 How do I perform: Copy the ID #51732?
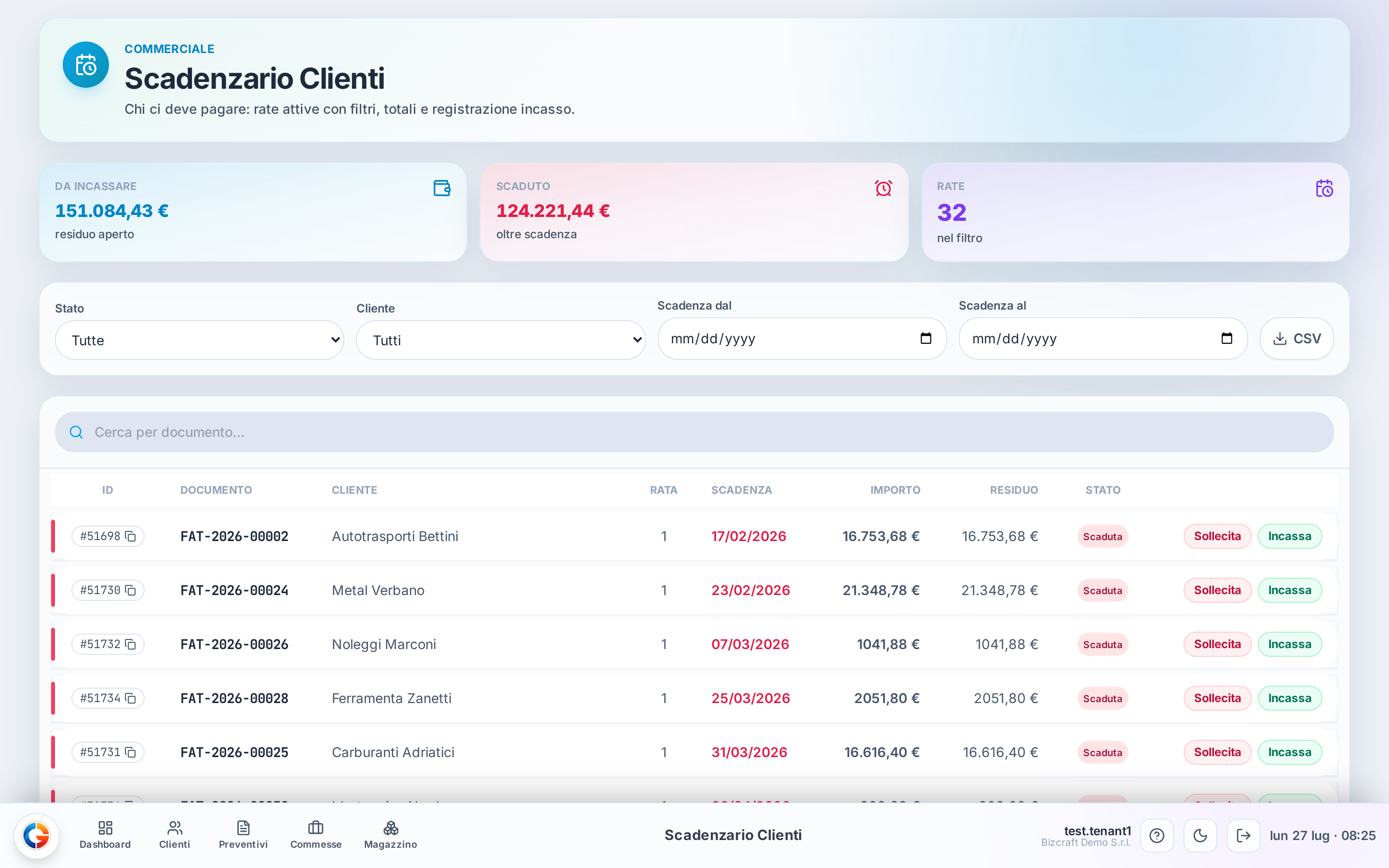pos(131,644)
